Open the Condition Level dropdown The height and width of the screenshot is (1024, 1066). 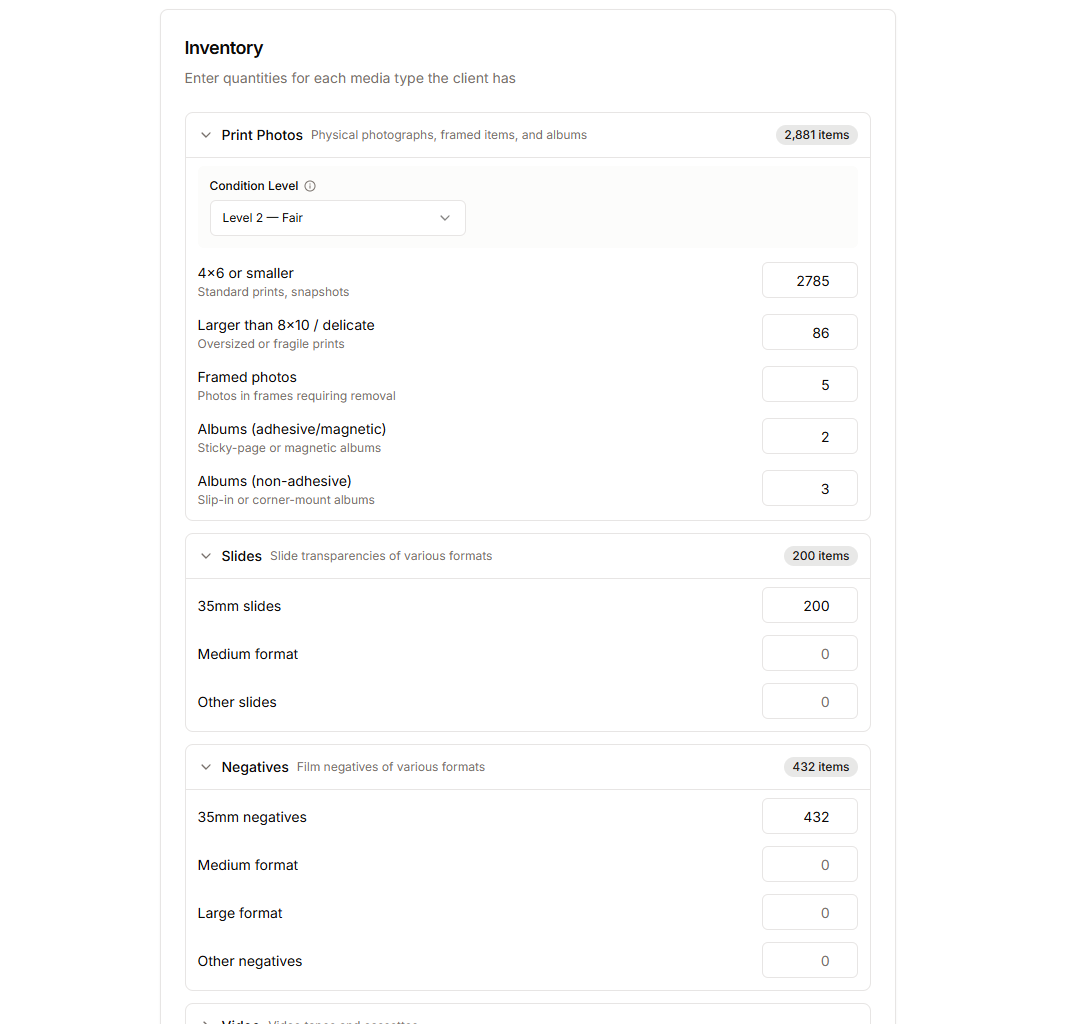(337, 218)
